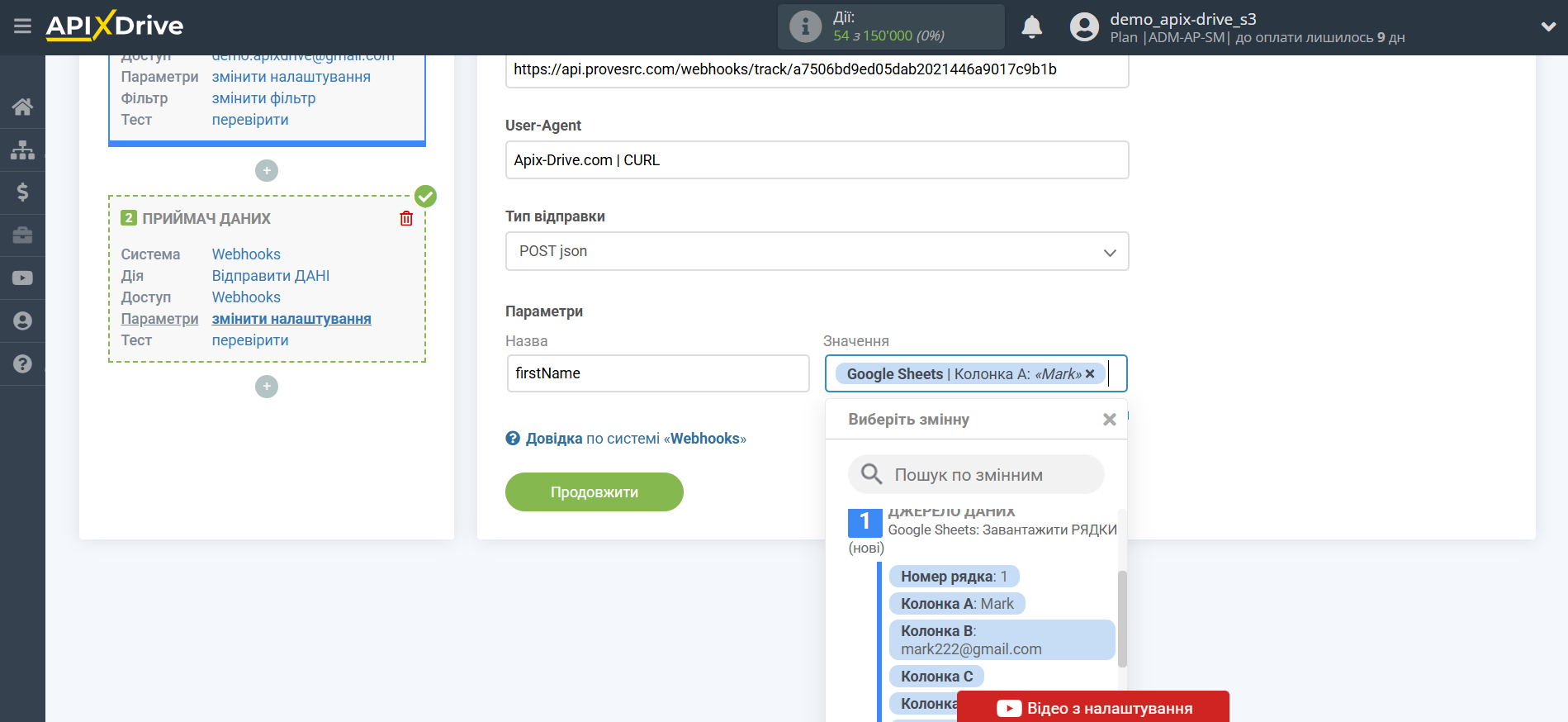Viewport: 1568px width, 722px height.
Task: Click the variable search magnifier icon
Action: coord(871,474)
